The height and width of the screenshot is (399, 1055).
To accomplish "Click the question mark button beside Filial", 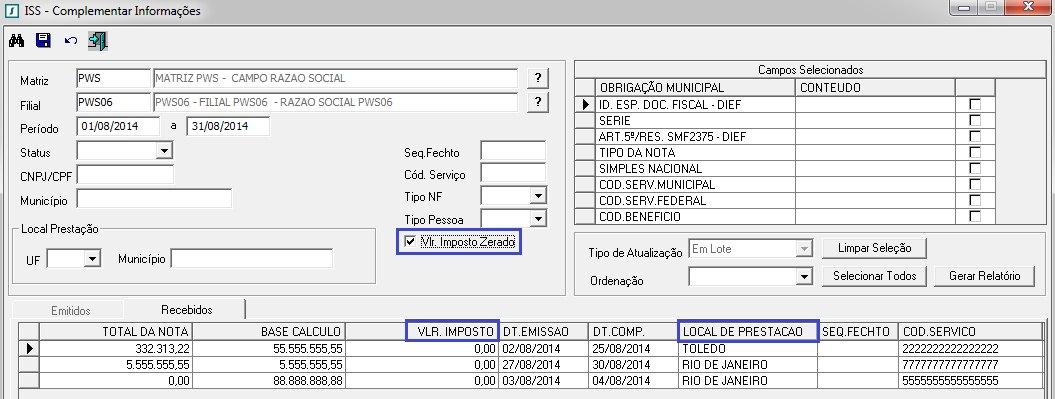I will (538, 102).
